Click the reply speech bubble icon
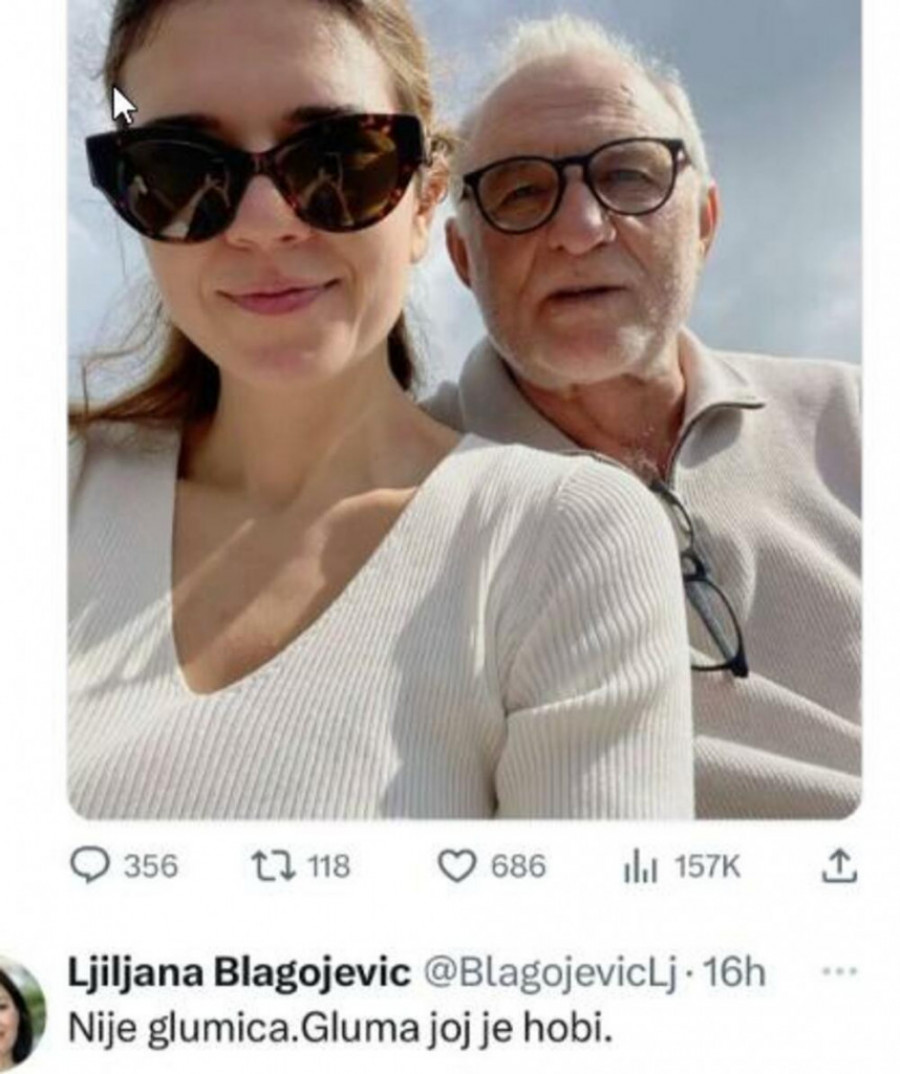This screenshot has height=1074, width=900. 91,865
